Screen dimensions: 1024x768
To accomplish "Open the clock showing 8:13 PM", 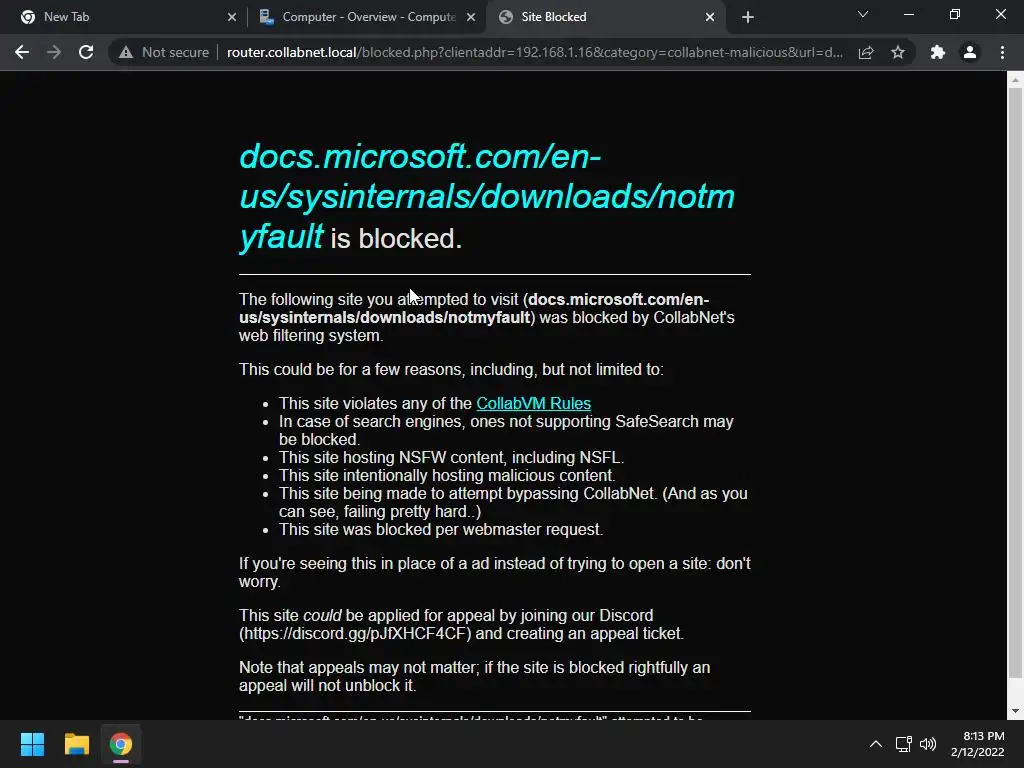I will coord(978,744).
